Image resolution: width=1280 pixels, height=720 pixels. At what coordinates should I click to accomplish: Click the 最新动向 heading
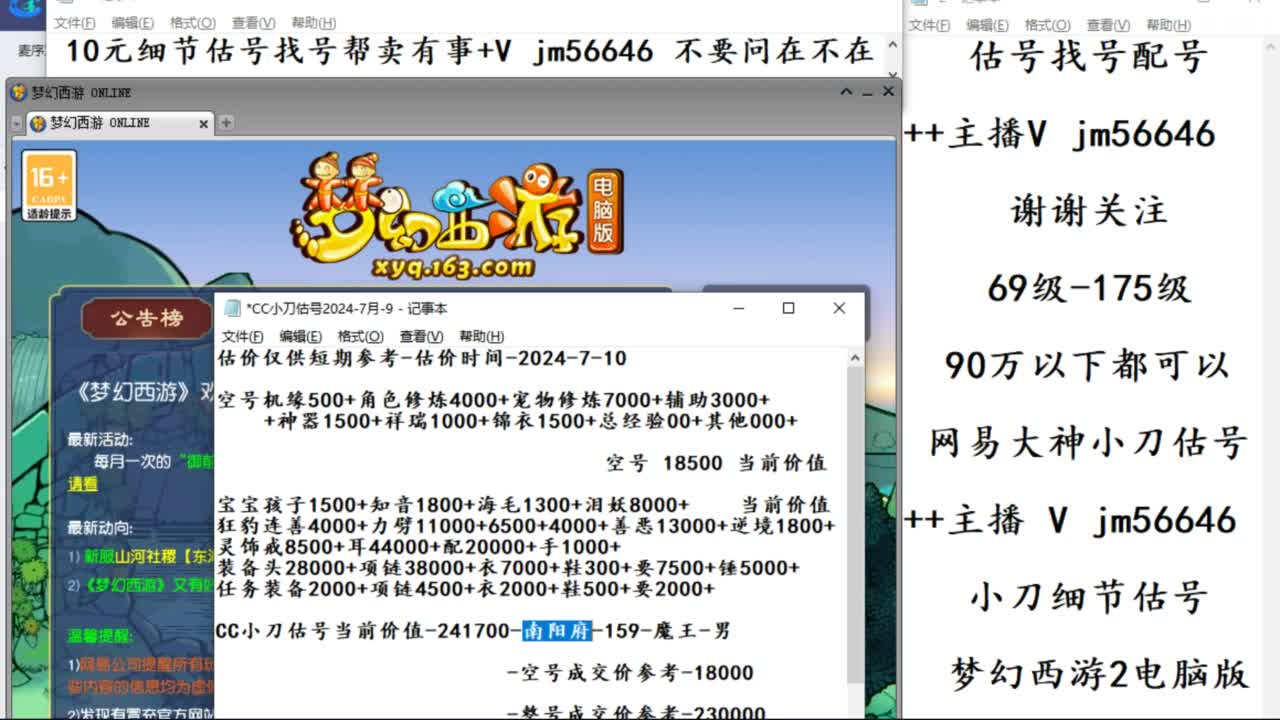100,527
